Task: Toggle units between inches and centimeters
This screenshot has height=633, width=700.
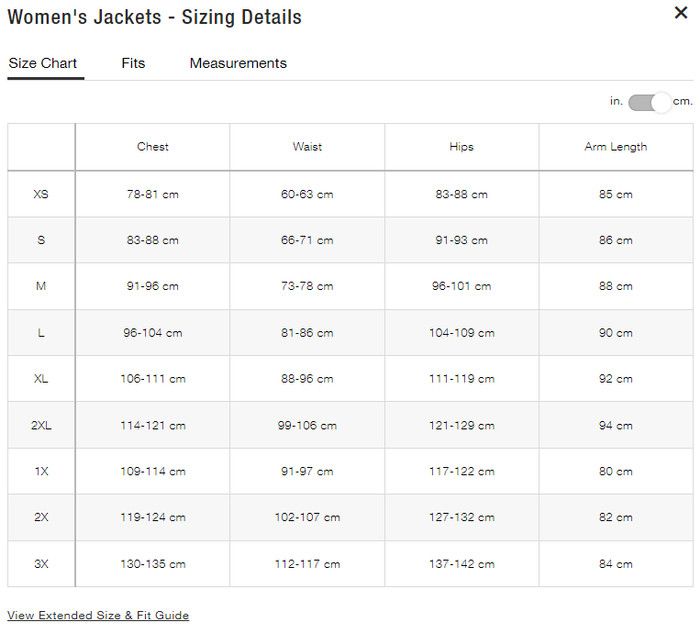Action: 650,102
